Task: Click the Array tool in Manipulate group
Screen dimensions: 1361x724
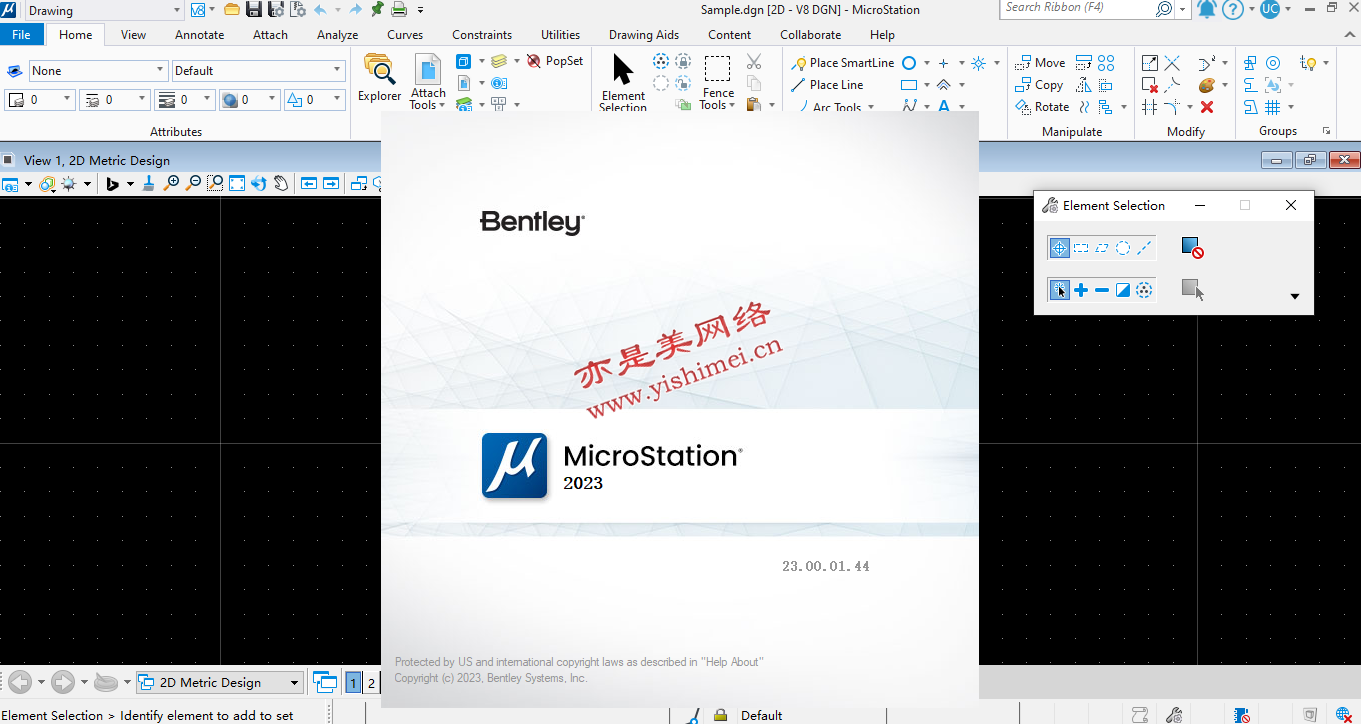Action: tap(1106, 63)
